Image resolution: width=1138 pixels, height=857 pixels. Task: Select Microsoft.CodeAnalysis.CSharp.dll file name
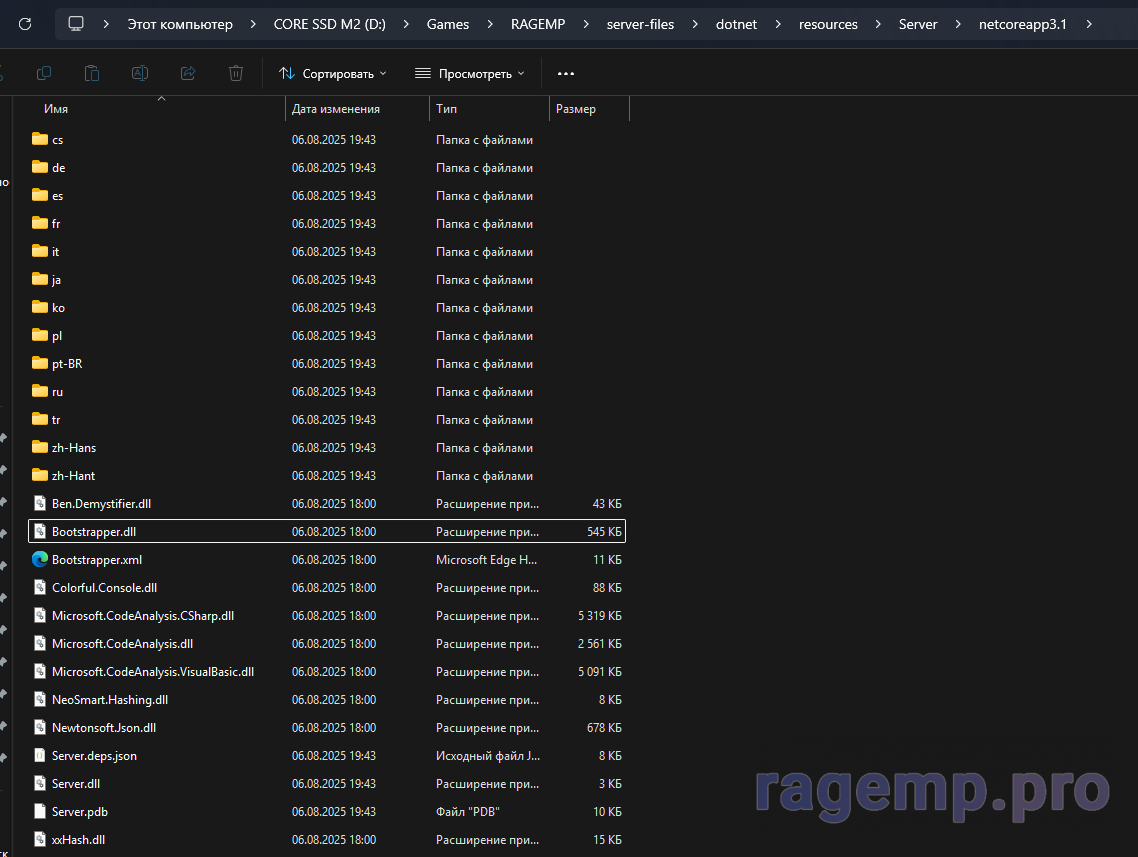click(143, 616)
